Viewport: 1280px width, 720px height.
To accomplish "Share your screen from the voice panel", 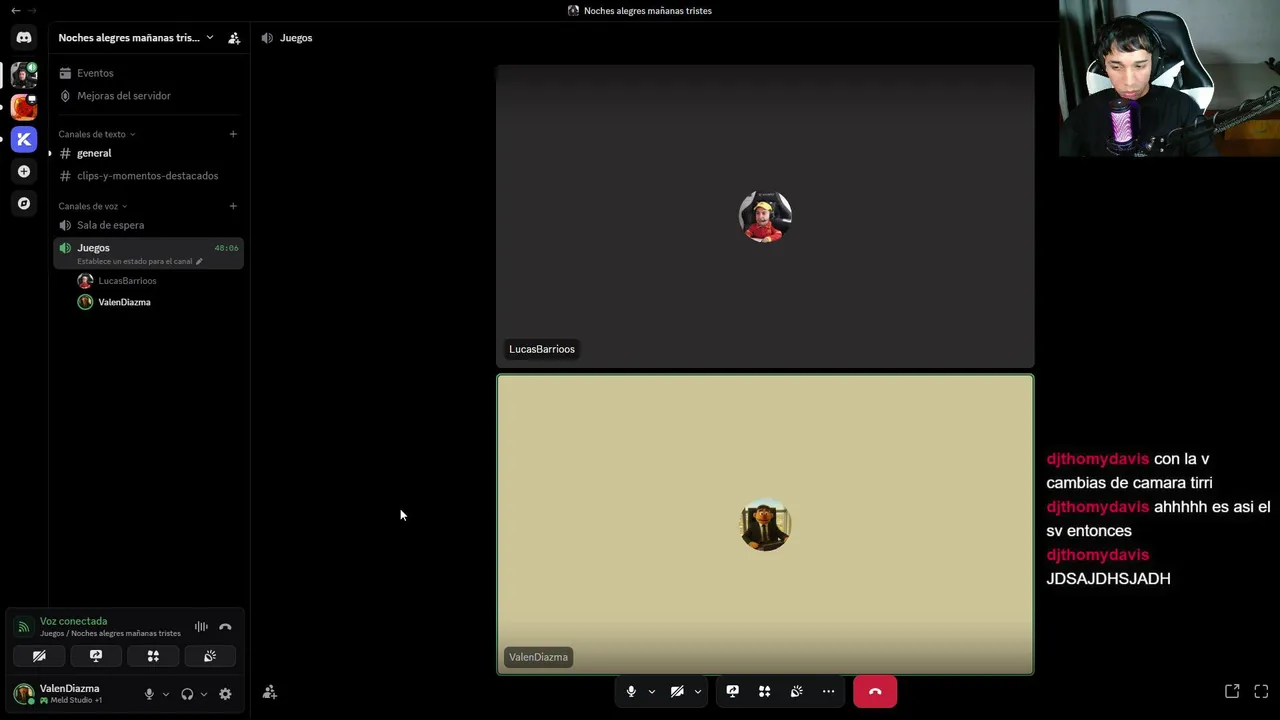I will (96, 656).
